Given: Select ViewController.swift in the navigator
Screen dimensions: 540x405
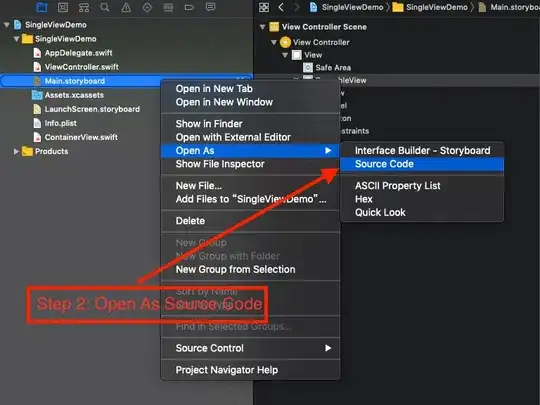Looking at the screenshot, I should (x=82, y=67).
